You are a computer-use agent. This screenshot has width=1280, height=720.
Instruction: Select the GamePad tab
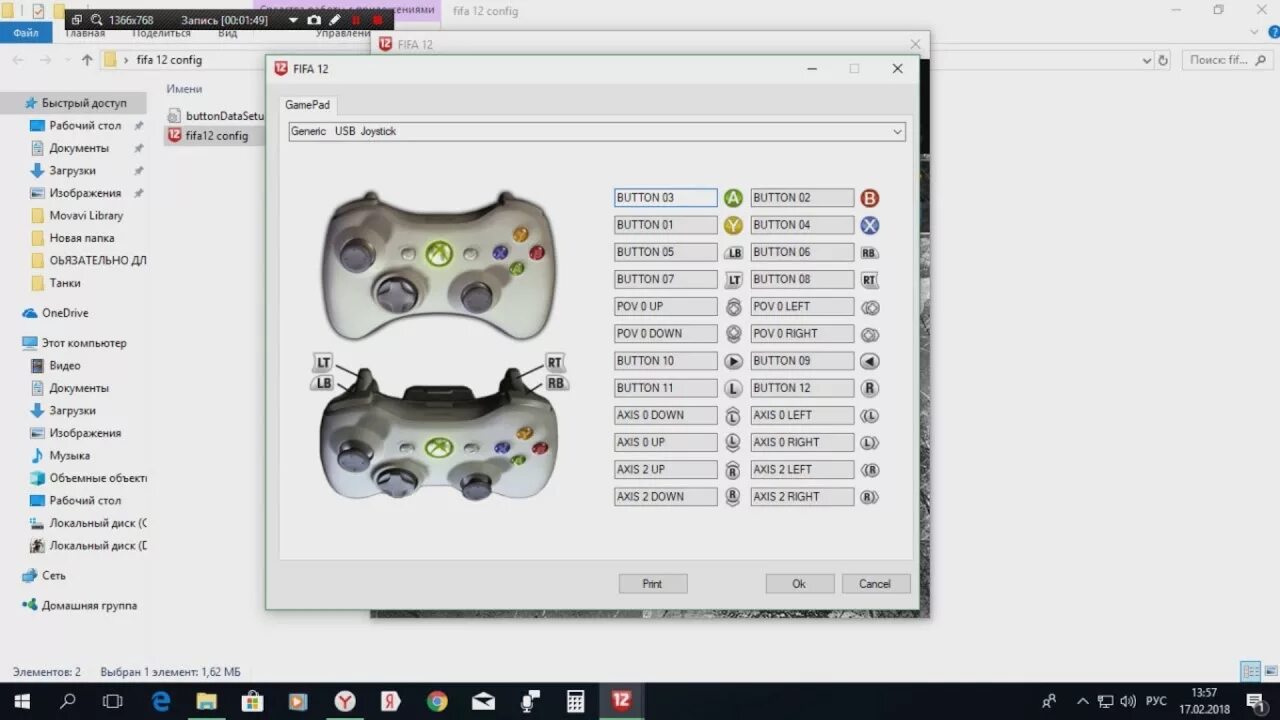coord(309,105)
